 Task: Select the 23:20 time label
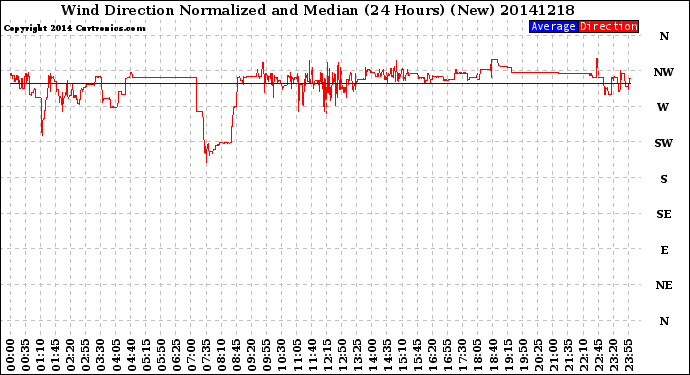pos(613,355)
